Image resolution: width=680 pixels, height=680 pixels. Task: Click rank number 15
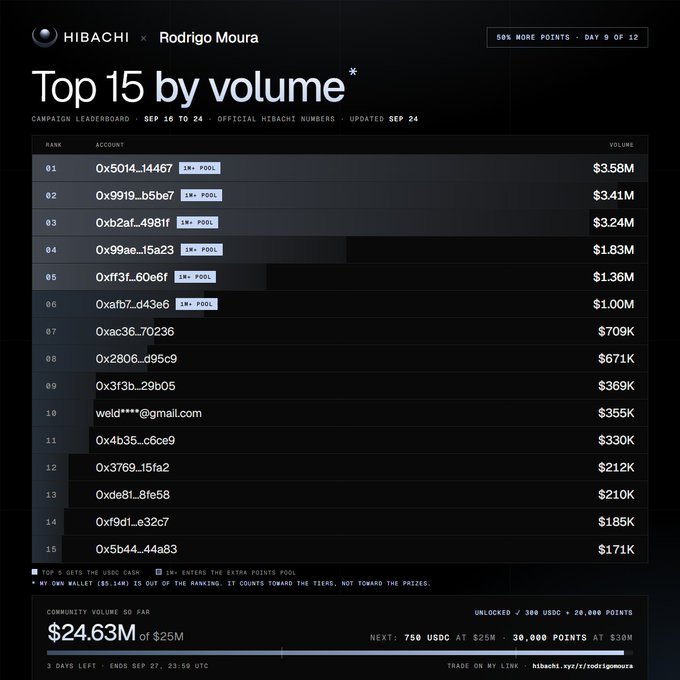[51, 549]
